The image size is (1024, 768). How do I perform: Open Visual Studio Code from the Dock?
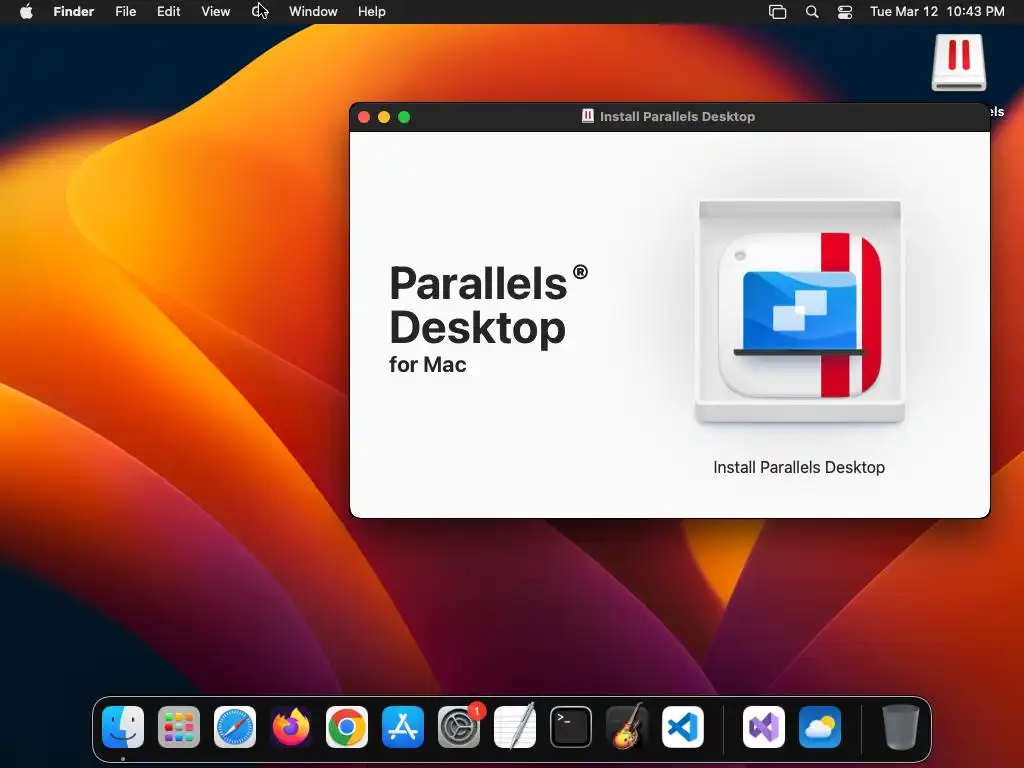682,727
